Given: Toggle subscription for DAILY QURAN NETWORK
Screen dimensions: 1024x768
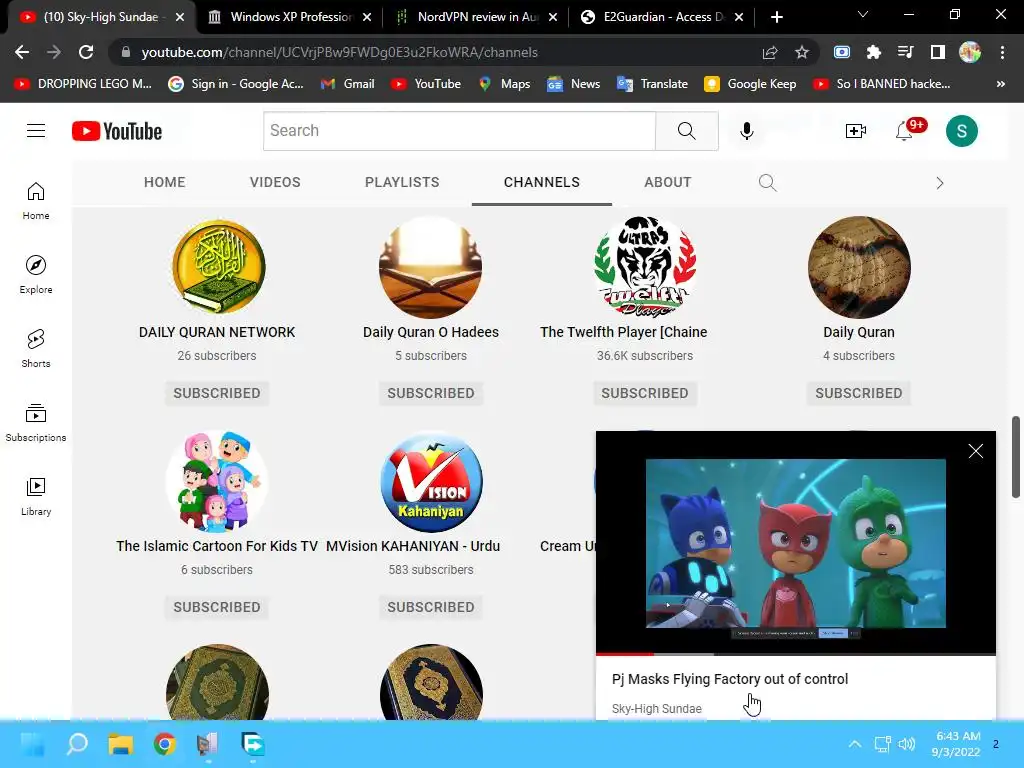Looking at the screenshot, I should [x=217, y=393].
